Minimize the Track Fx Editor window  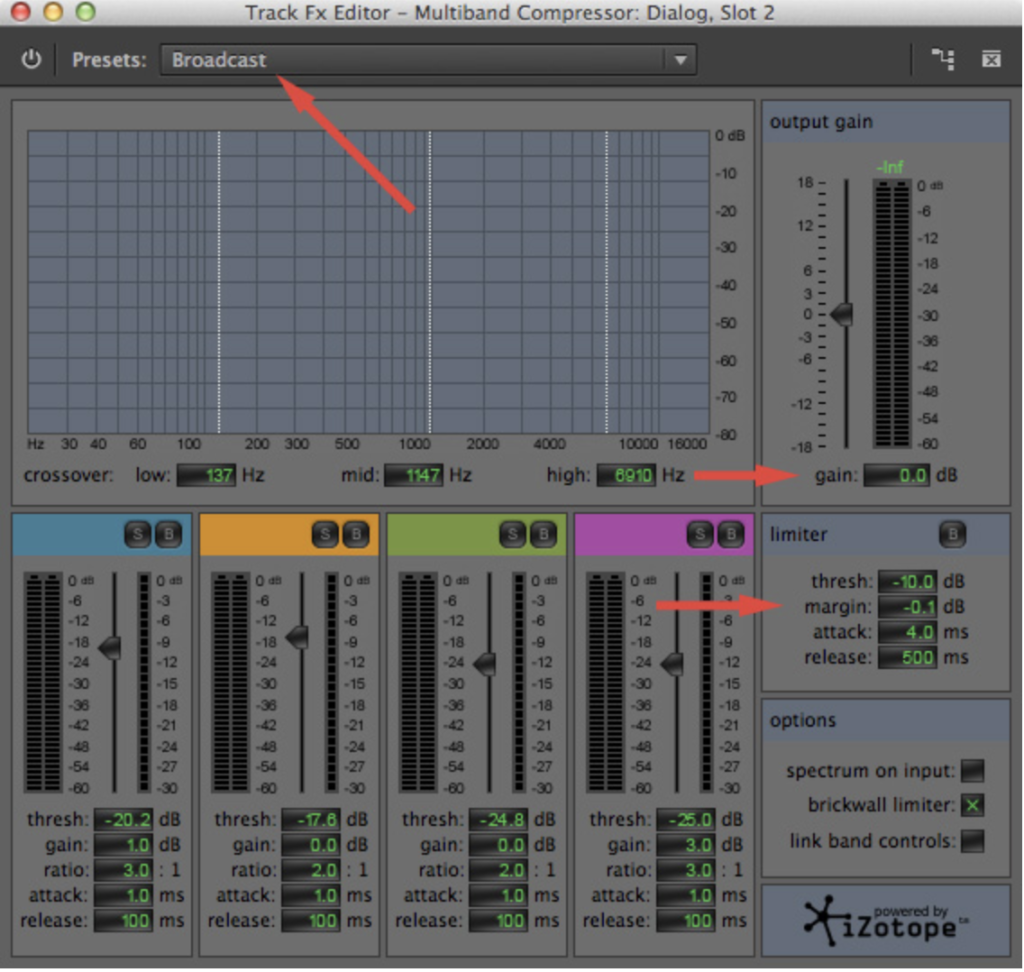53,11
